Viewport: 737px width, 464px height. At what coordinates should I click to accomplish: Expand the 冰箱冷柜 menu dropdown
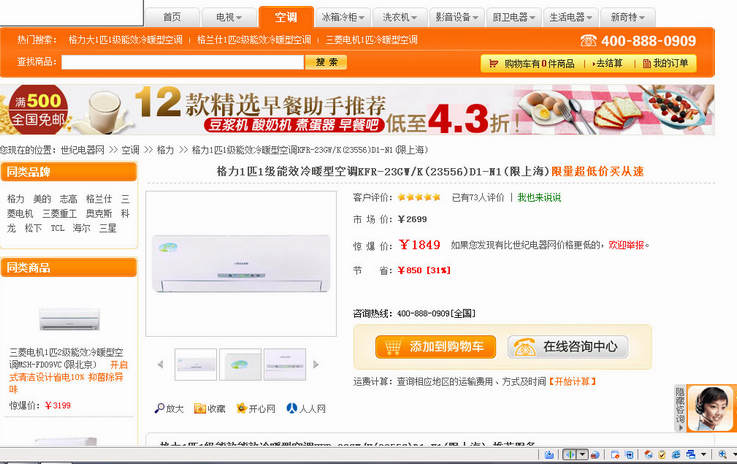(362, 18)
